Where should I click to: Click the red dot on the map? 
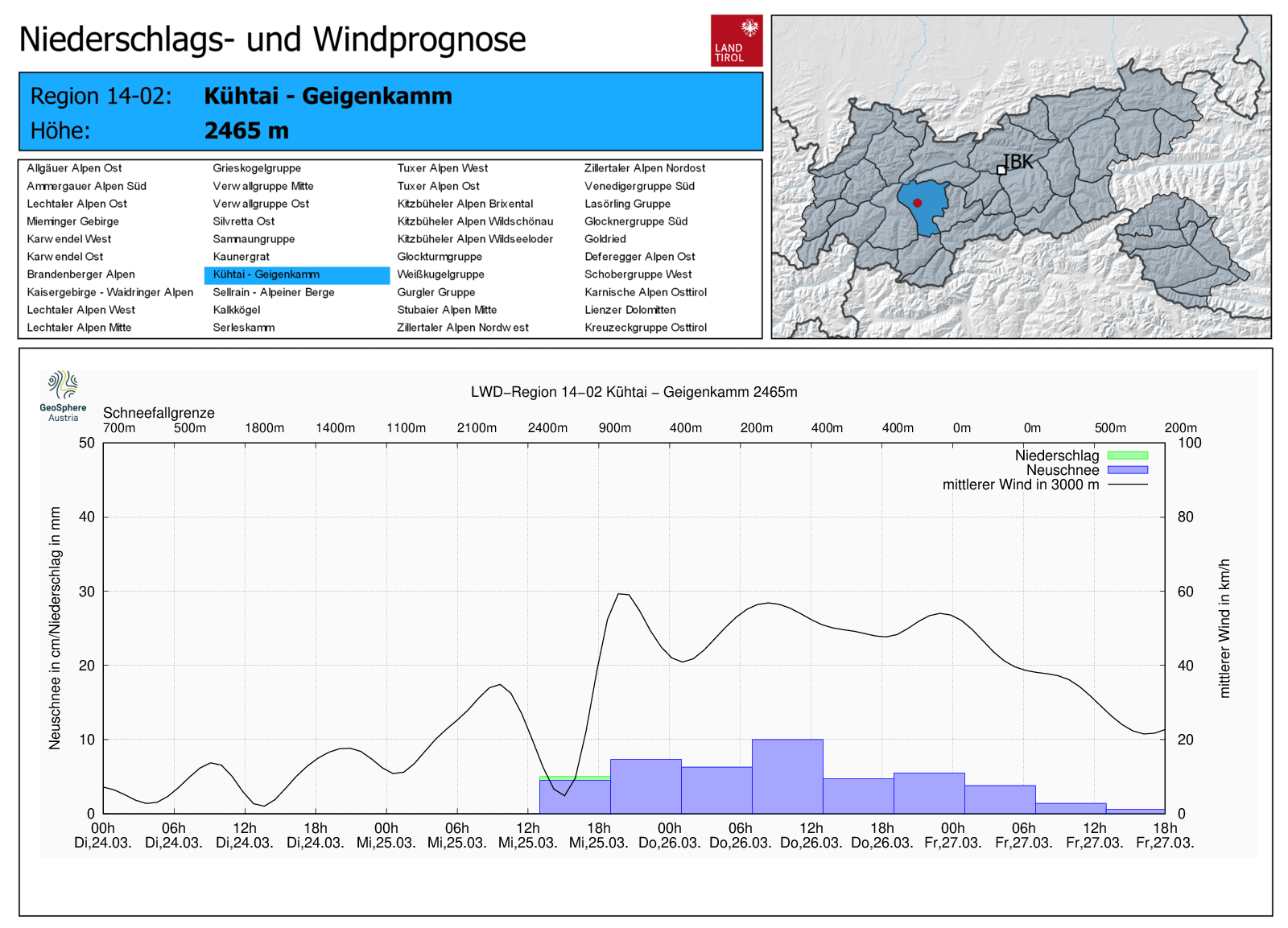(917, 203)
